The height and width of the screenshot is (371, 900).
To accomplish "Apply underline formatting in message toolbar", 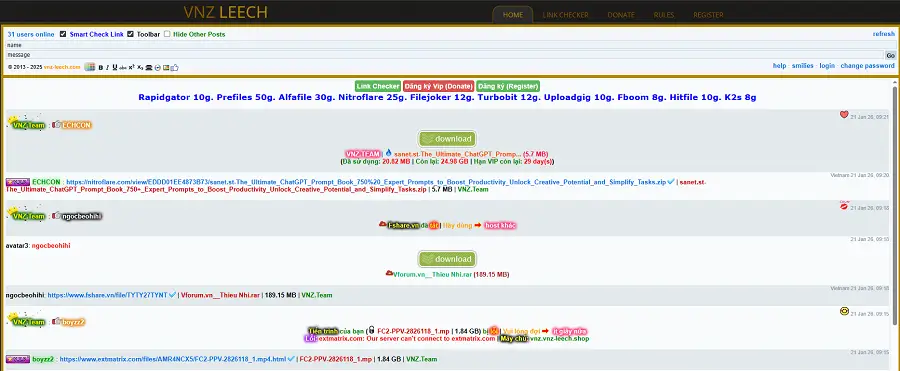I will point(115,67).
